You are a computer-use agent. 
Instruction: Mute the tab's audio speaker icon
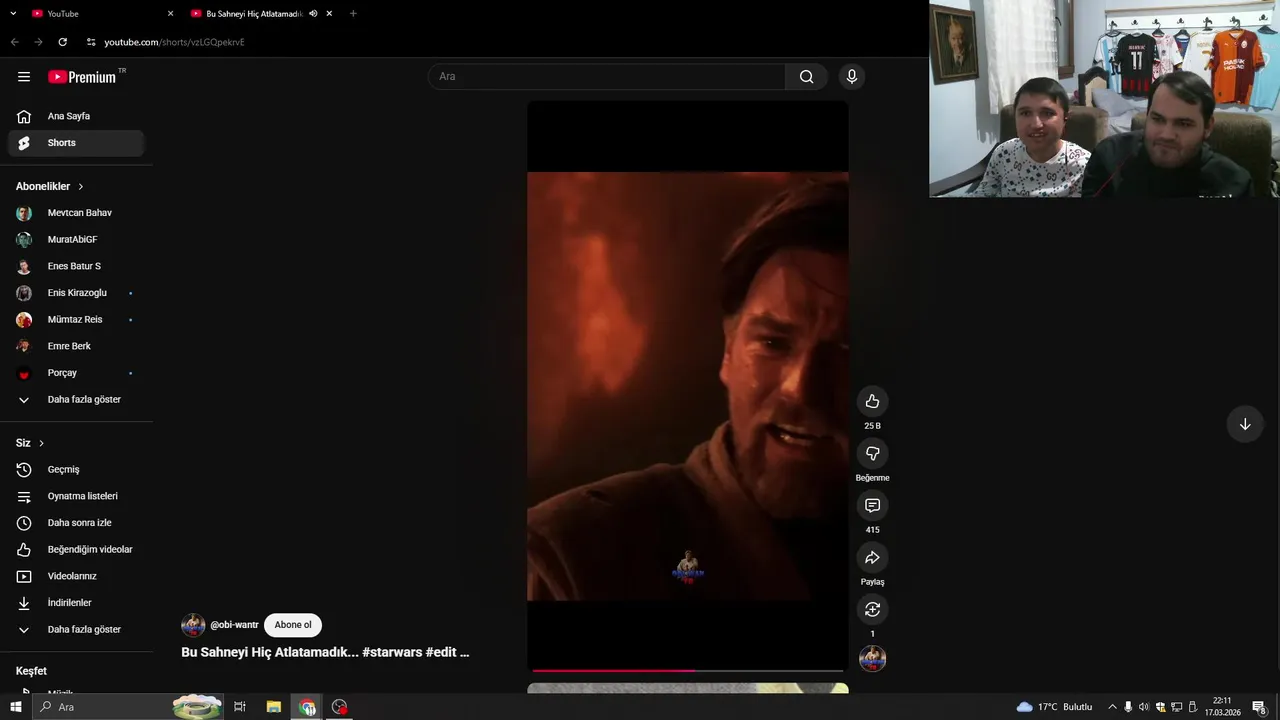point(313,14)
